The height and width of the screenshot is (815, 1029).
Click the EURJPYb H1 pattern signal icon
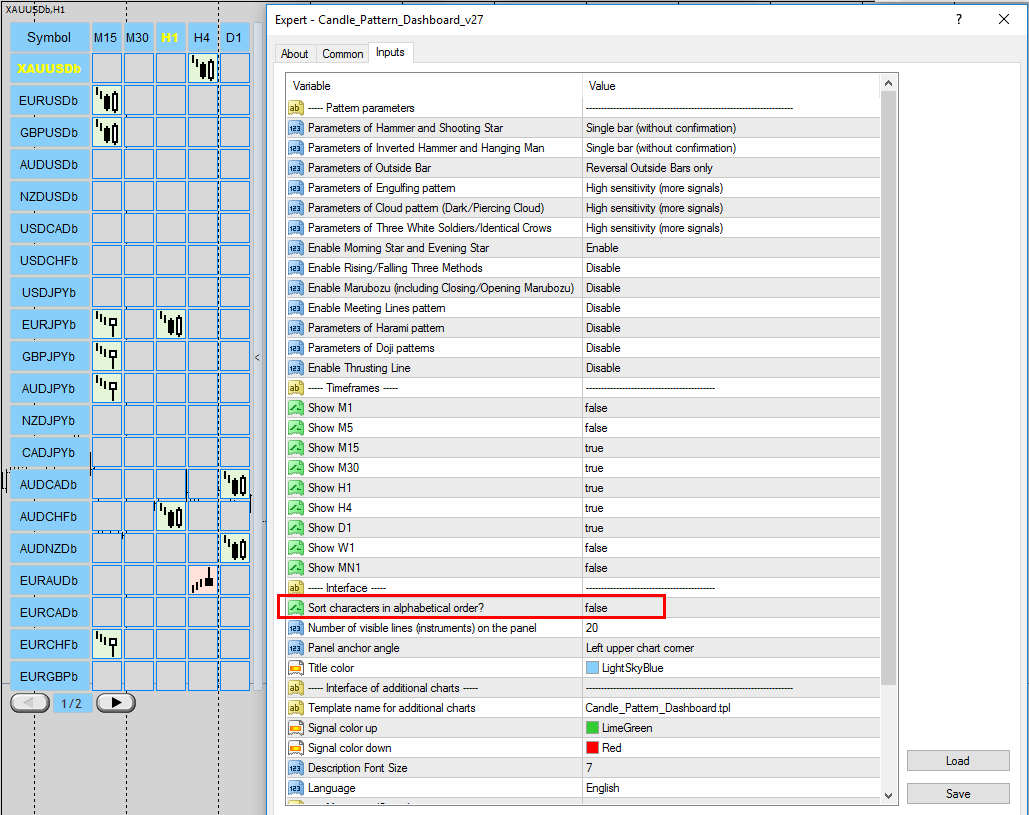(x=171, y=324)
